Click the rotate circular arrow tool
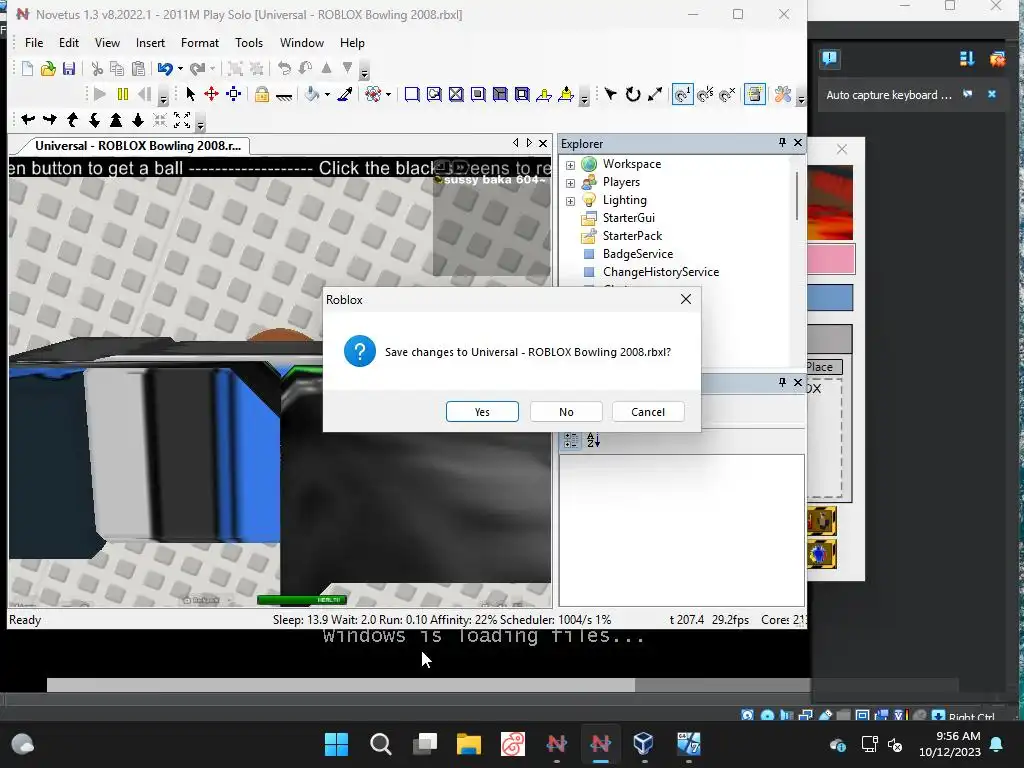This screenshot has width=1024, height=768. (633, 94)
